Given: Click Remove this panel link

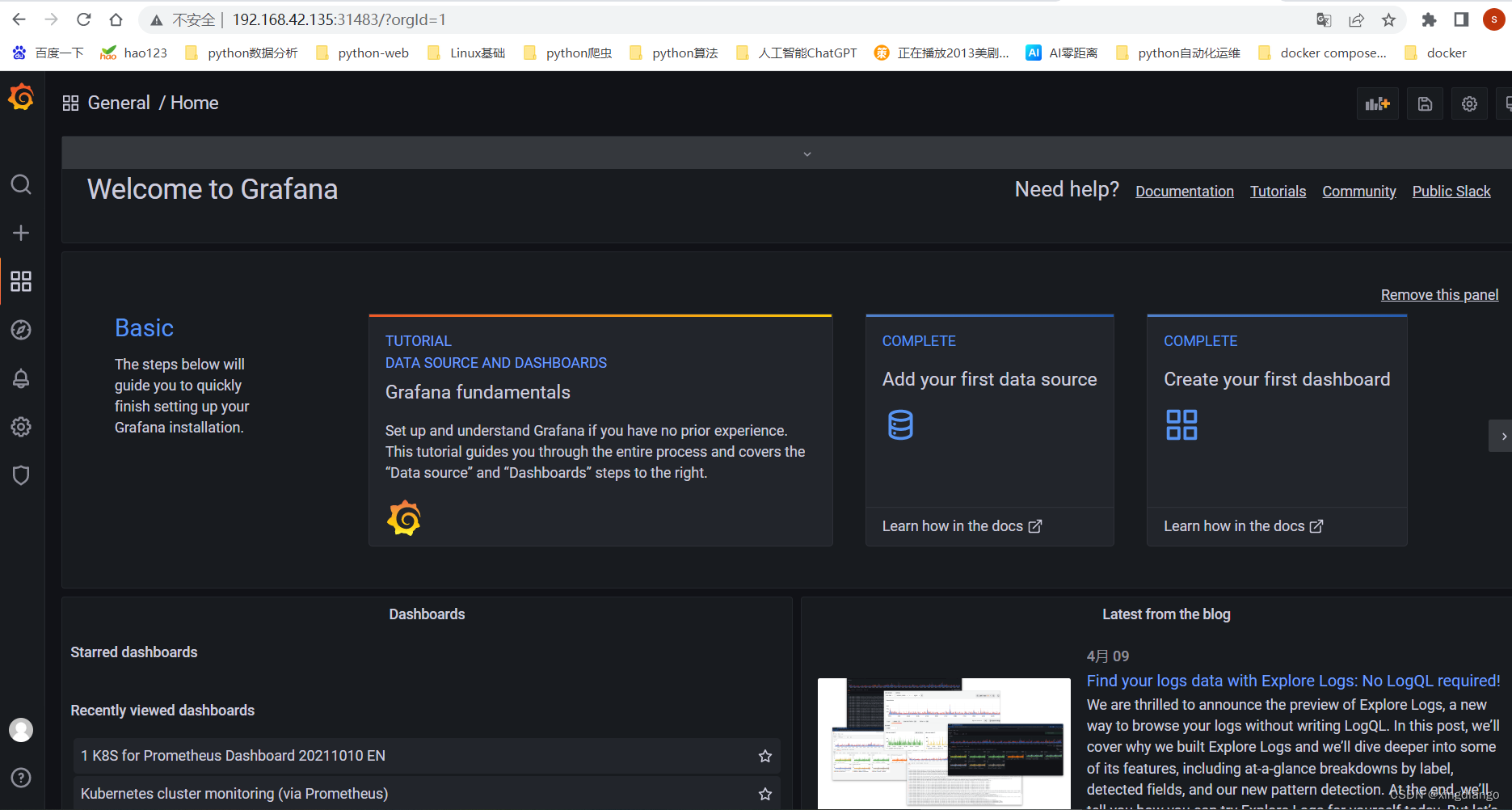Looking at the screenshot, I should coord(1439,295).
